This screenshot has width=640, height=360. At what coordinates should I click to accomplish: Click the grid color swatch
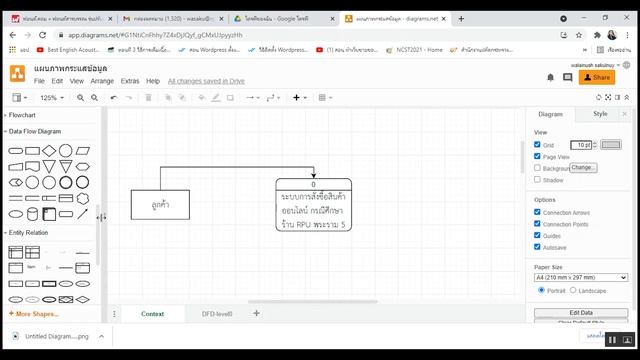[611, 144]
